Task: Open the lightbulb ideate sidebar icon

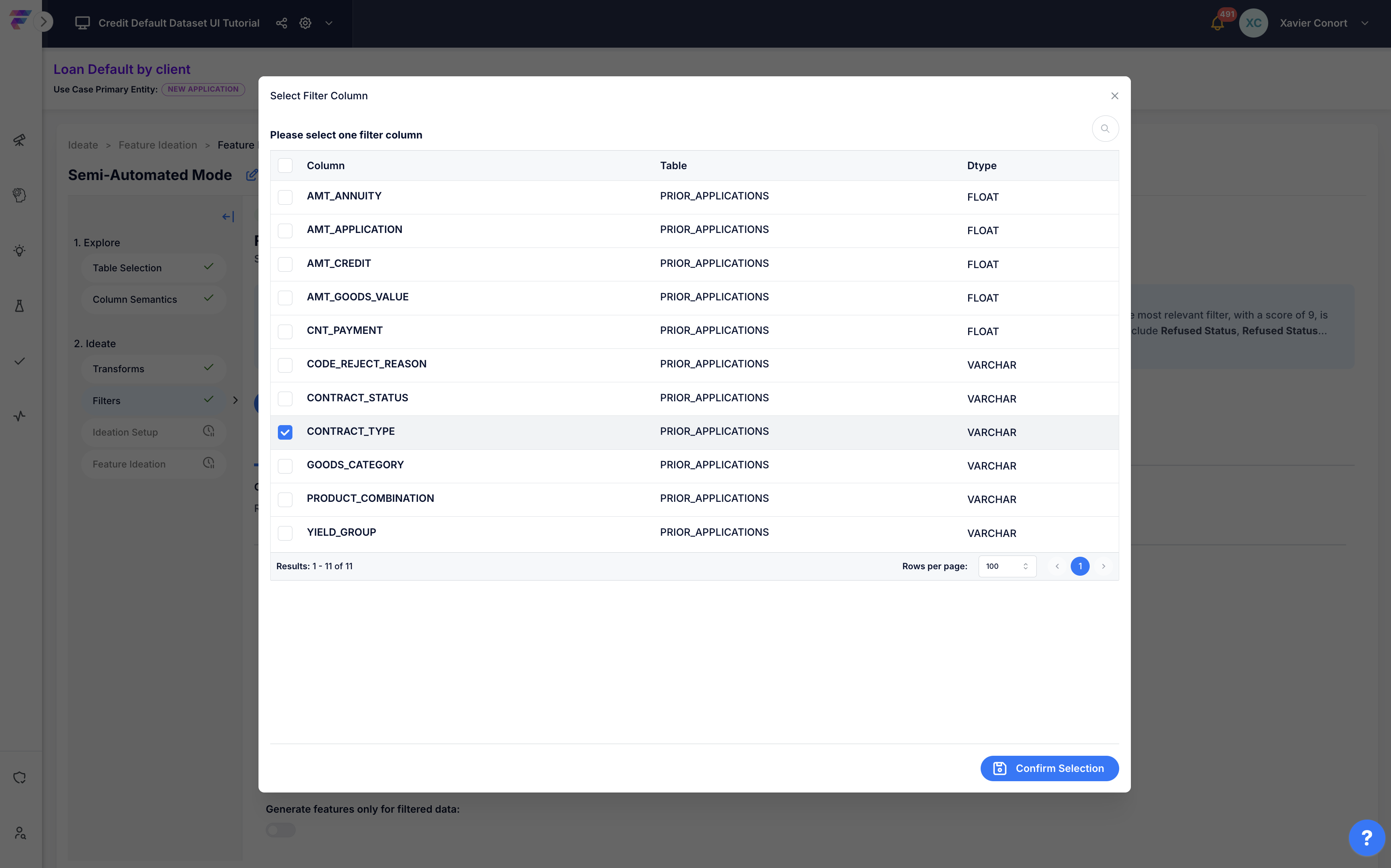Action: point(19,250)
